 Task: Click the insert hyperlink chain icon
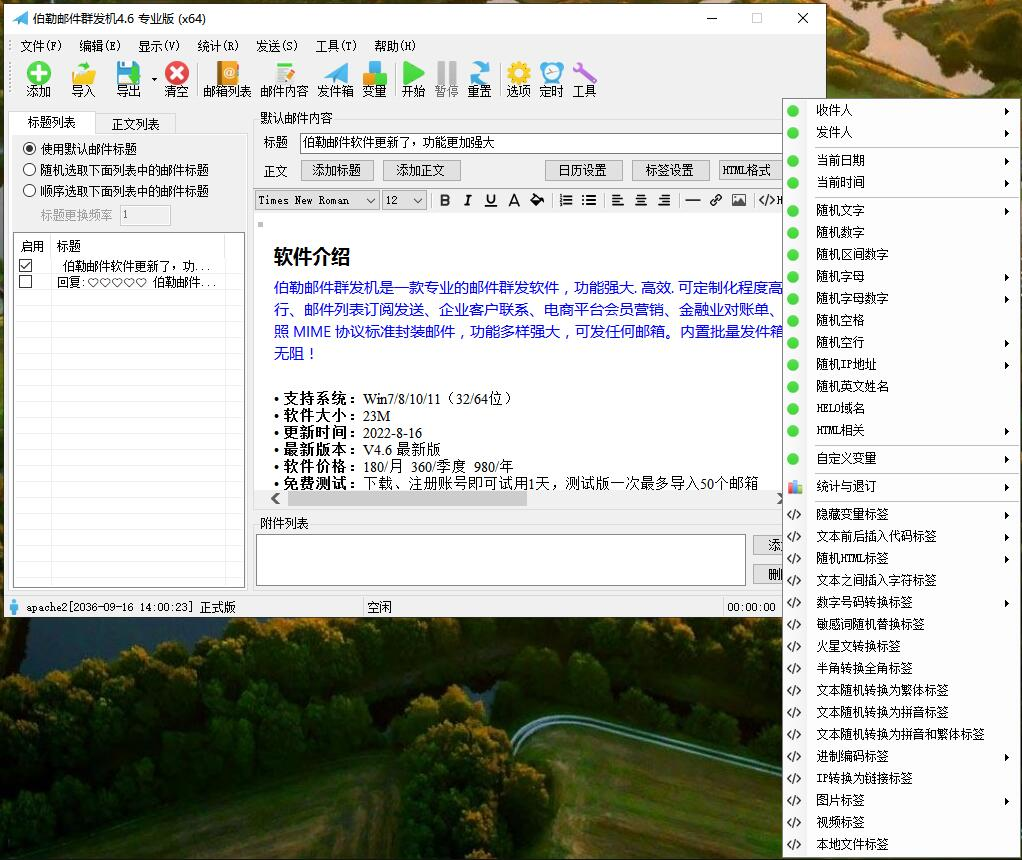pyautogui.click(x=716, y=200)
